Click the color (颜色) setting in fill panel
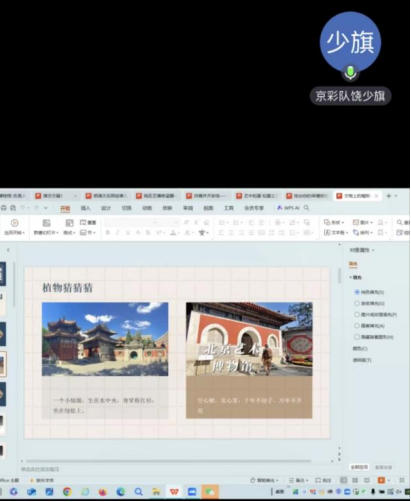The width and height of the screenshot is (411, 502). [x=360, y=349]
